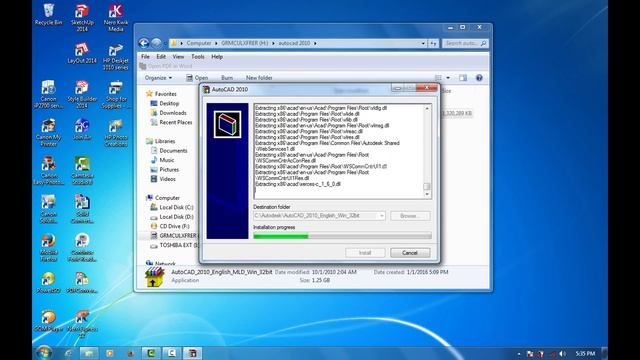Open the File menu in Explorer
This screenshot has height=360, width=640.
pos(145,57)
